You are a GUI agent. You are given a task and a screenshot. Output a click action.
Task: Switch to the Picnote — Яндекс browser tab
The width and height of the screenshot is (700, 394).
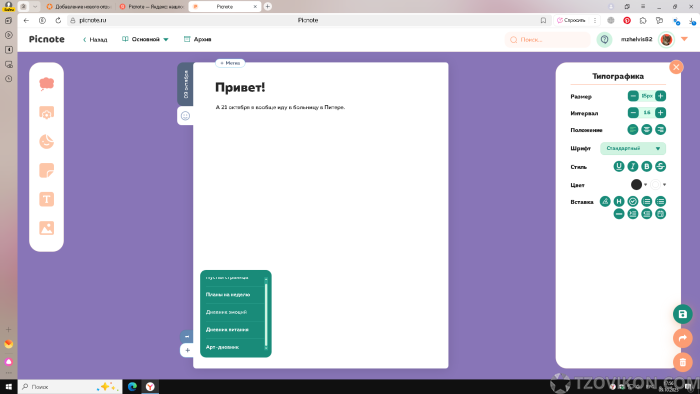(152, 7)
